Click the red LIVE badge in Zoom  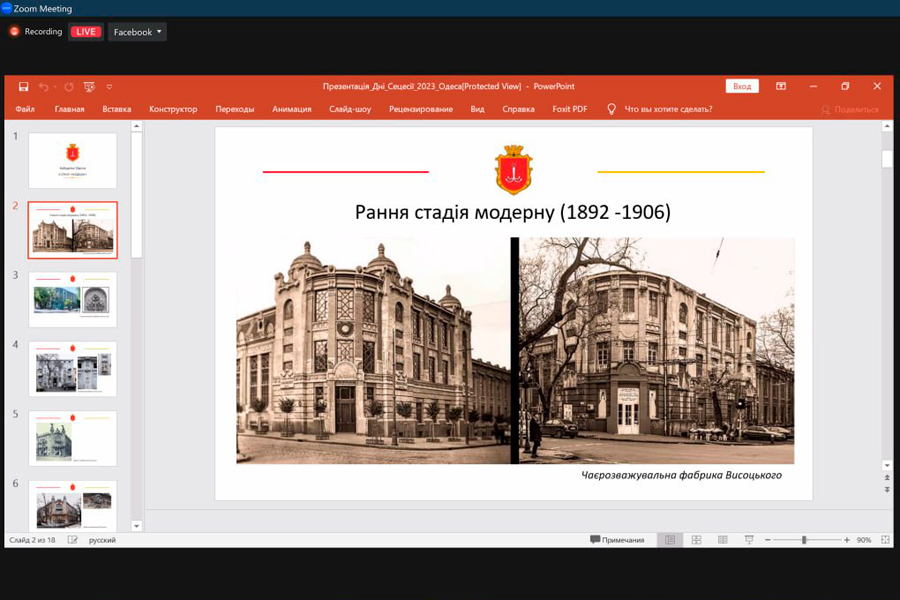pyautogui.click(x=86, y=32)
